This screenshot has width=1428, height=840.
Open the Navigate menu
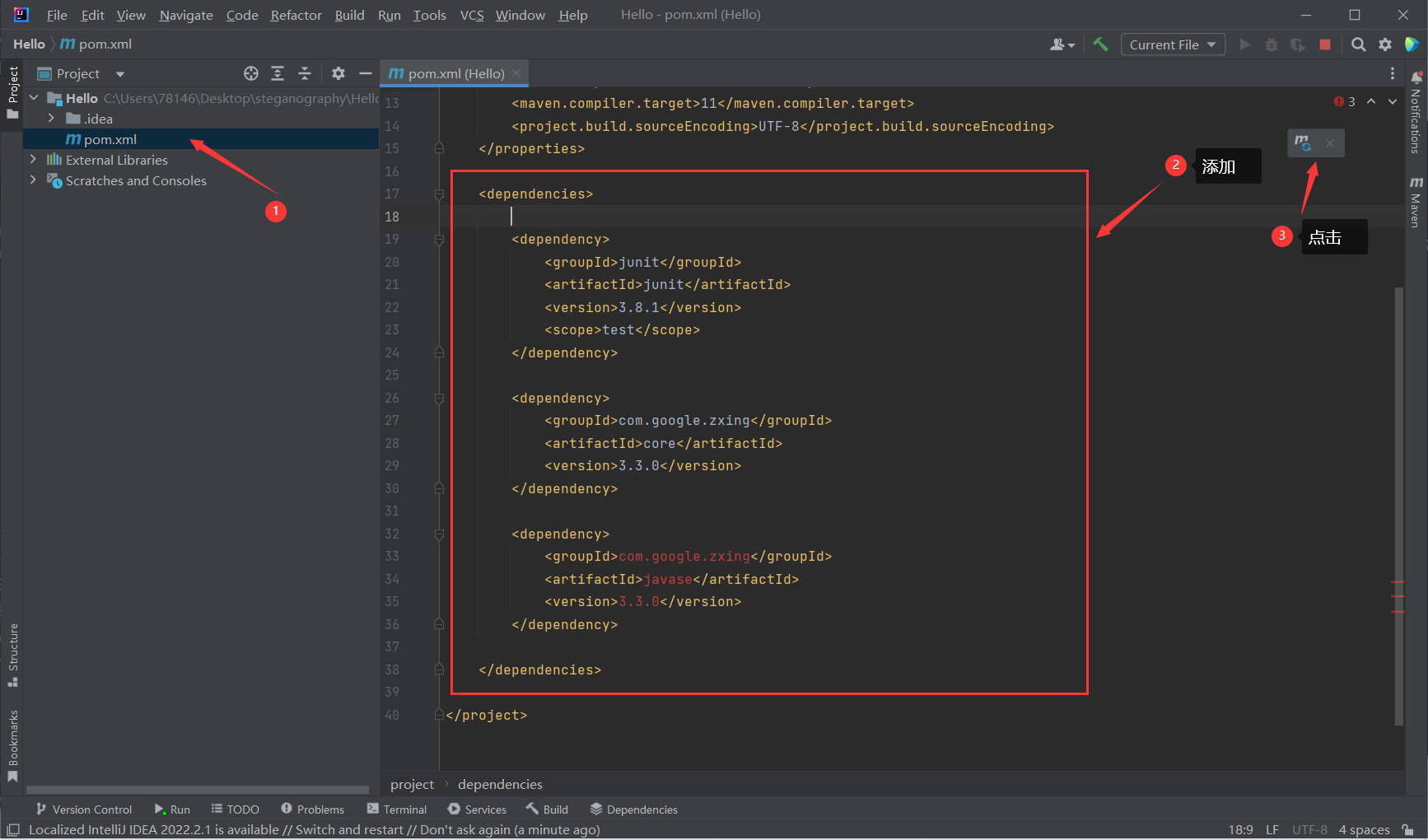tap(186, 15)
